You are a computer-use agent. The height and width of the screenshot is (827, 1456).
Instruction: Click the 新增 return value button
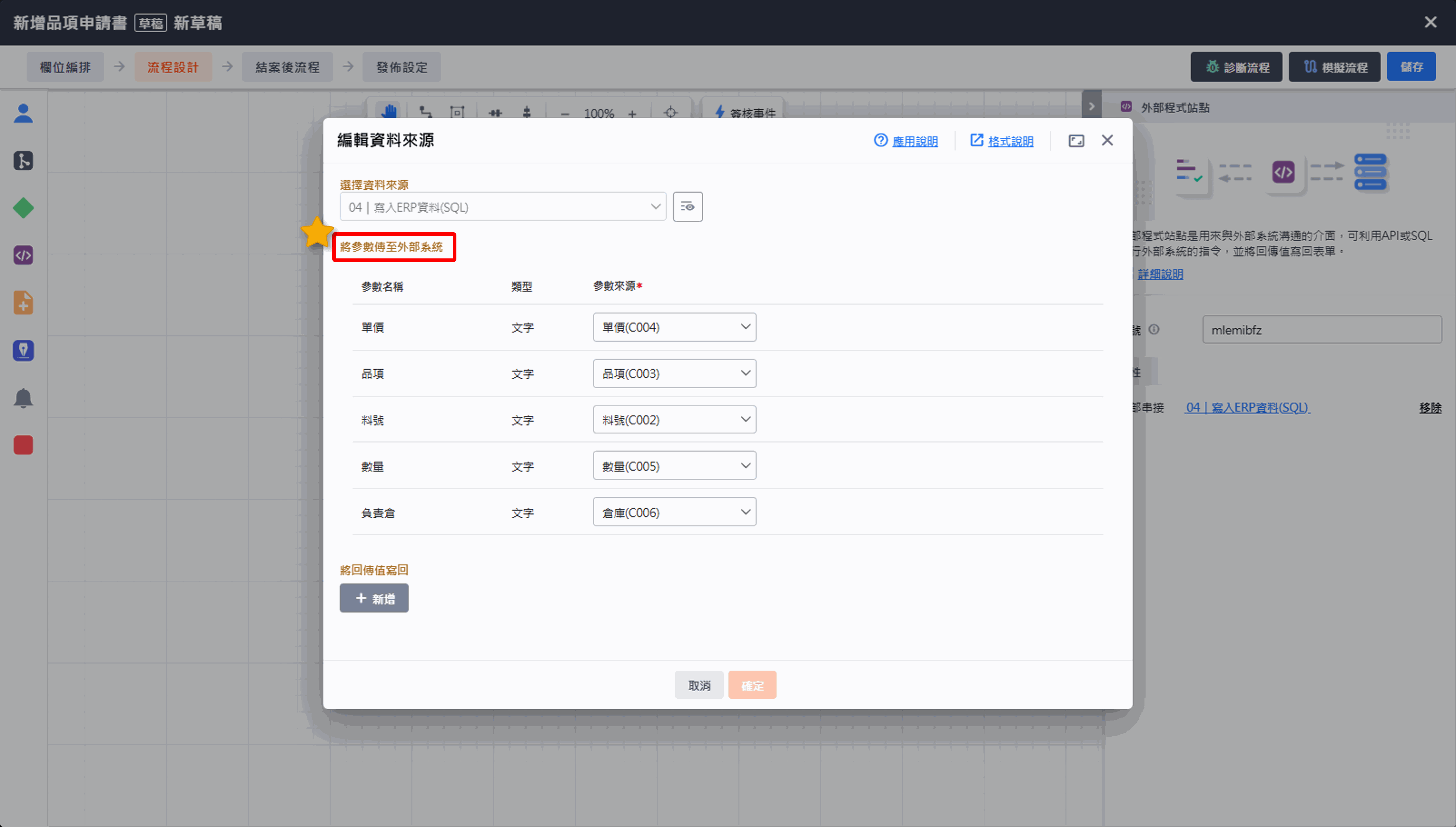[374, 598]
